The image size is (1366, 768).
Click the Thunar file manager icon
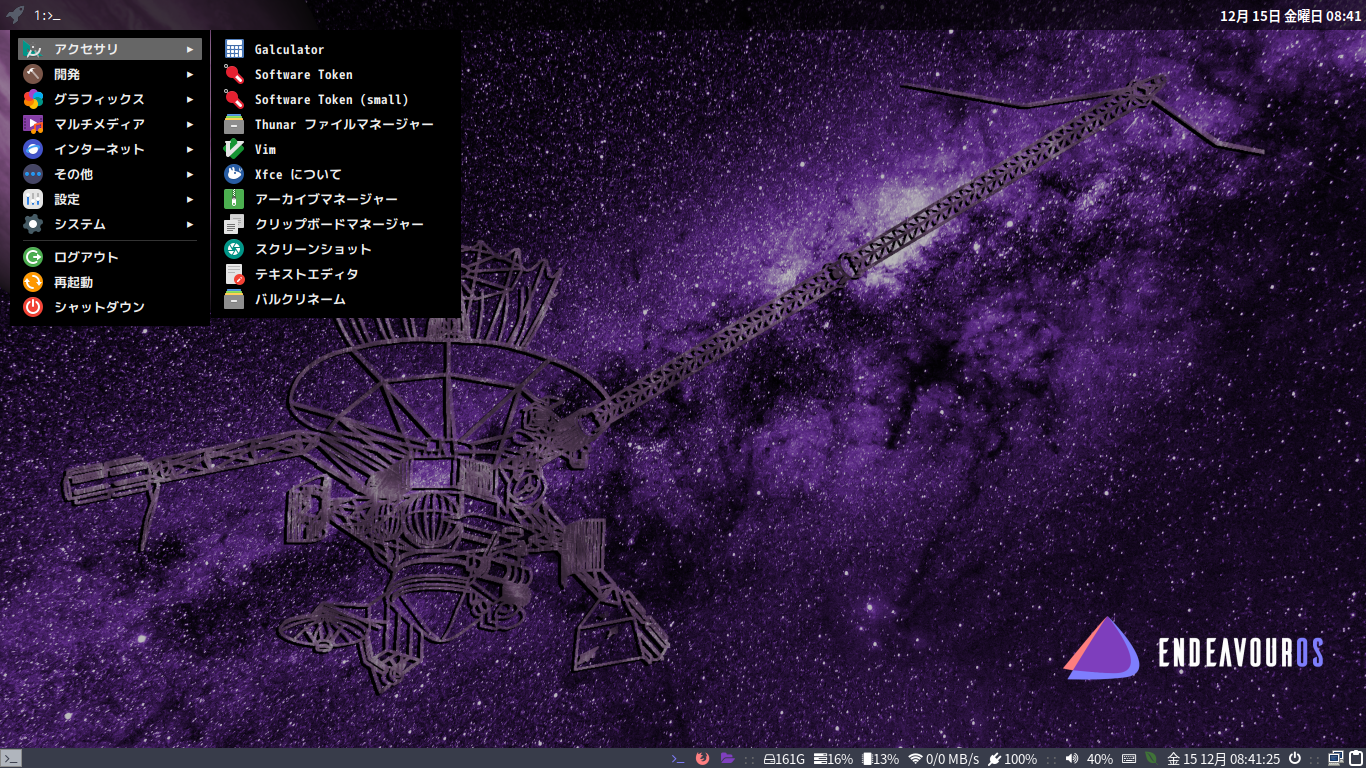coord(234,124)
